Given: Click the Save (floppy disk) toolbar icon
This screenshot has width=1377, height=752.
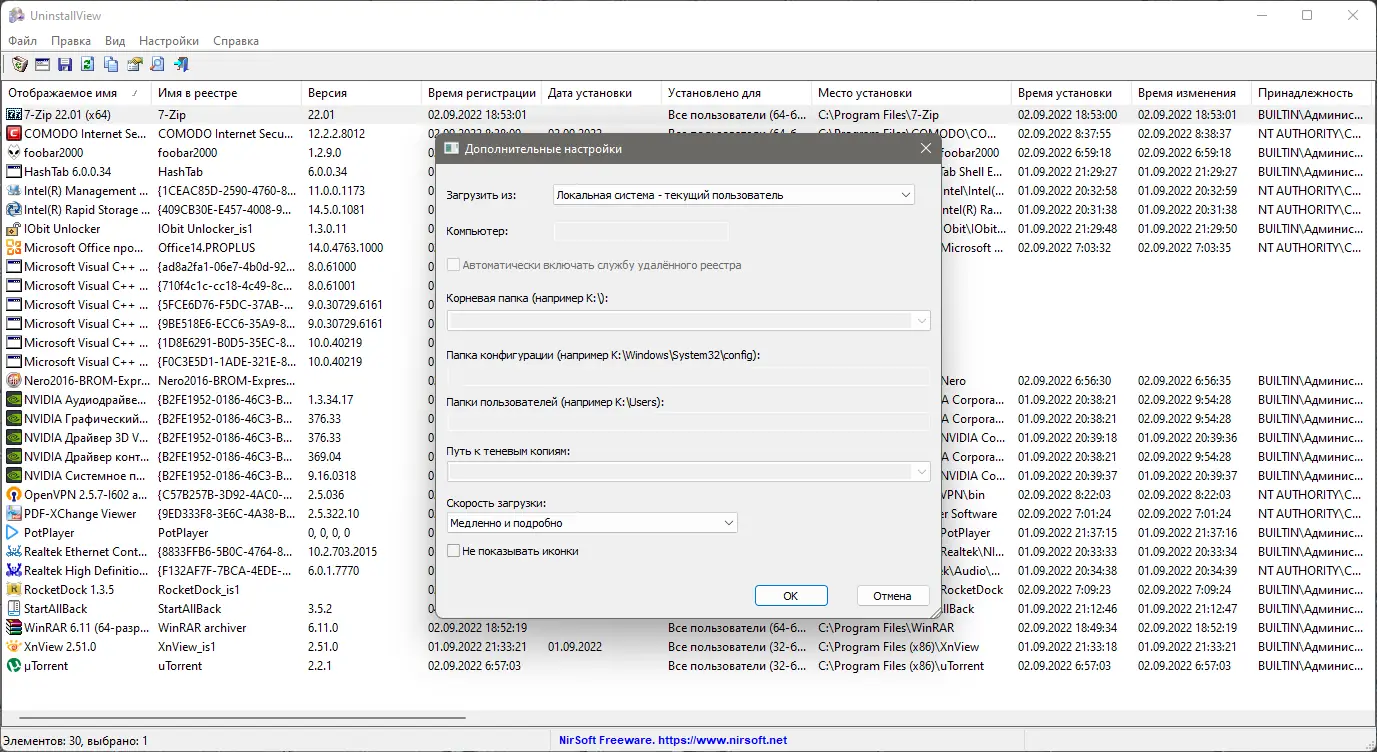Looking at the screenshot, I should 65,65.
